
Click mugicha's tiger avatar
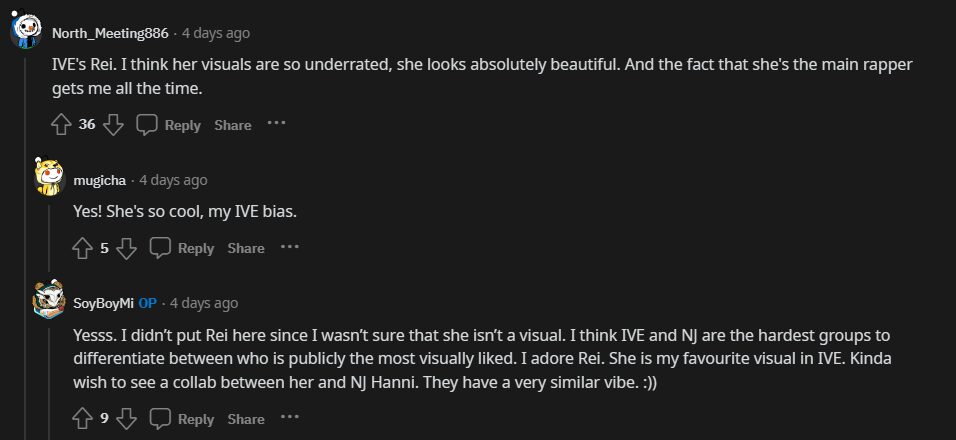(49, 177)
